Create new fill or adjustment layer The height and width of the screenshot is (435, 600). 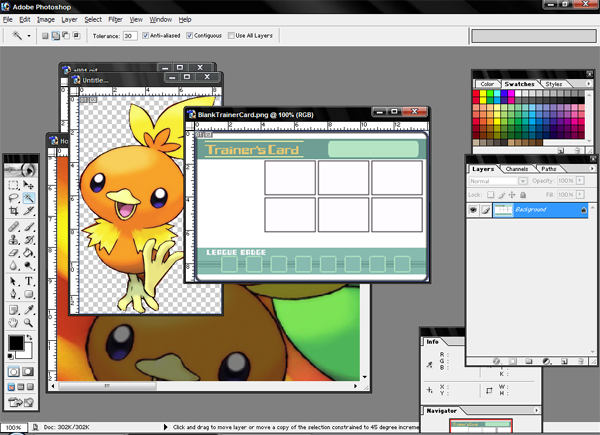(546, 361)
